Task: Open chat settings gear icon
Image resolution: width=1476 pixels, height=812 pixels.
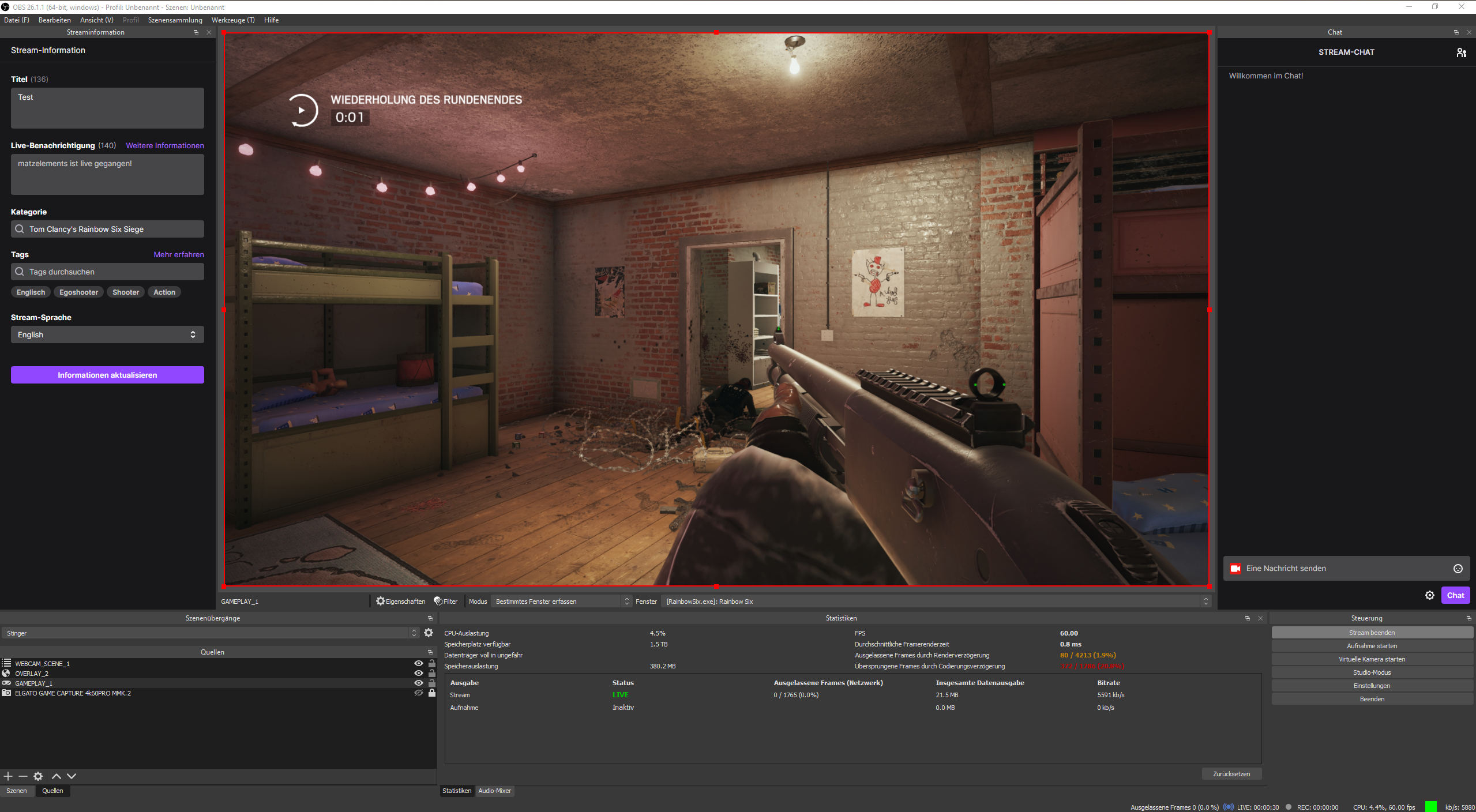Action: click(x=1430, y=595)
